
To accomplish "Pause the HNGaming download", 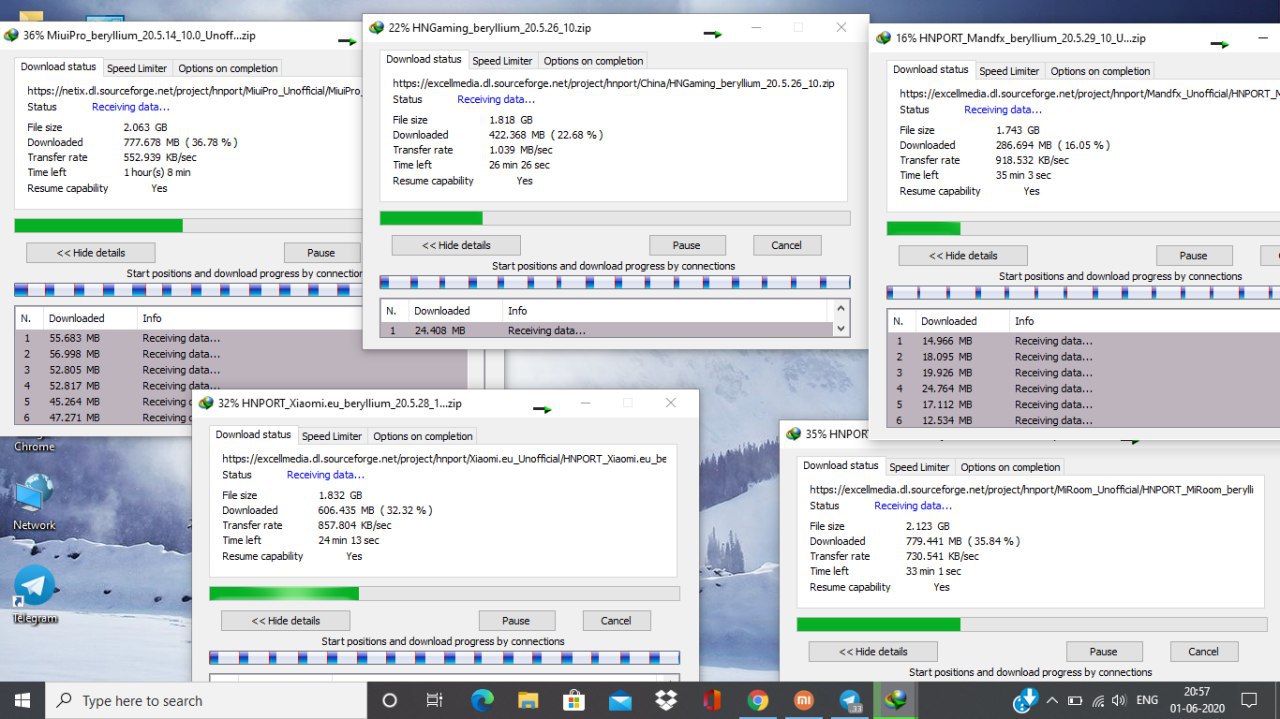I will coord(686,245).
